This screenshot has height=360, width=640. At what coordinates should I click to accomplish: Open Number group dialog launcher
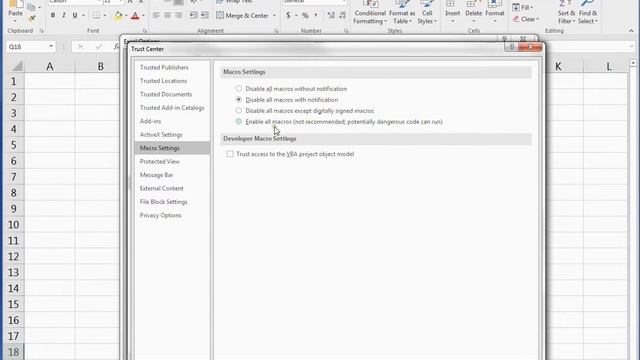[x=346, y=31]
